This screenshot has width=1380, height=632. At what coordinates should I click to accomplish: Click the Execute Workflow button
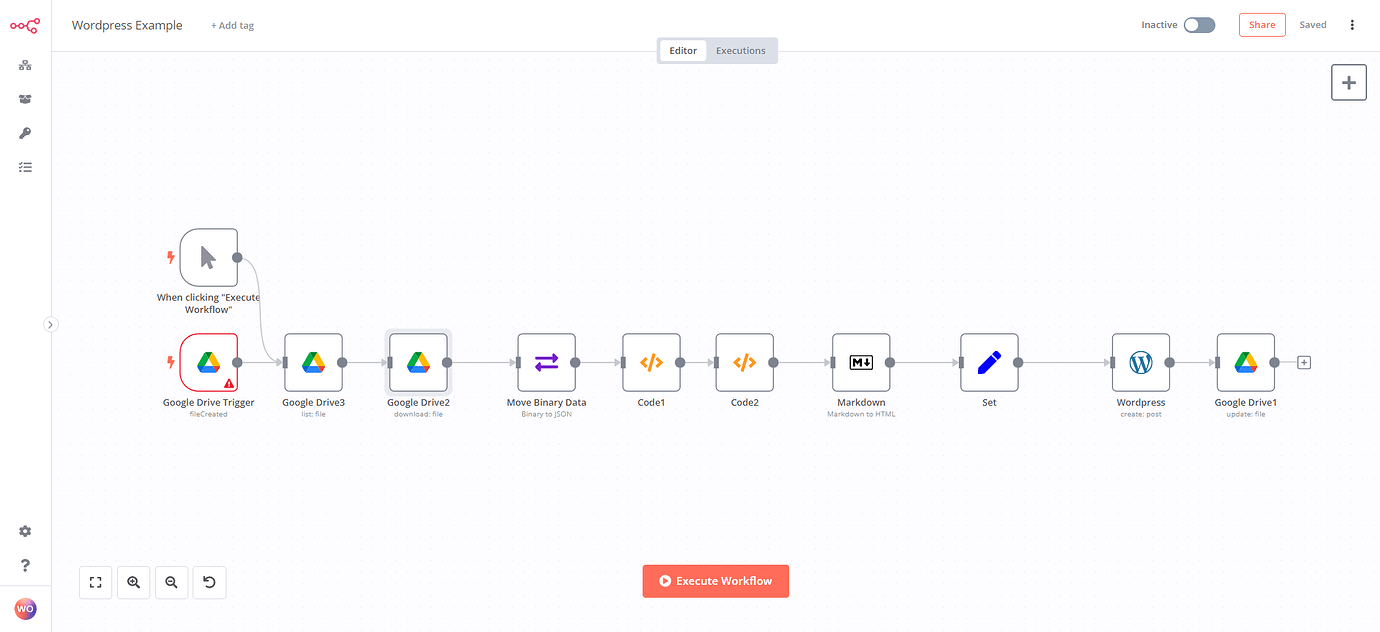715,580
